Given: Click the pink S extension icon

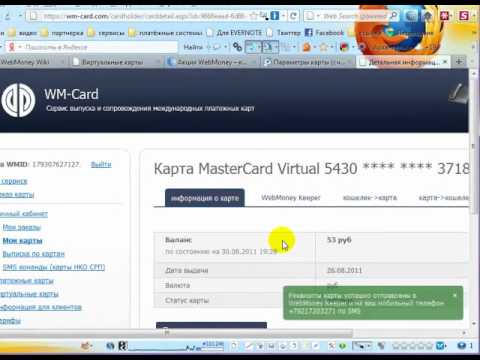Looking at the screenshot, I should [464, 15].
